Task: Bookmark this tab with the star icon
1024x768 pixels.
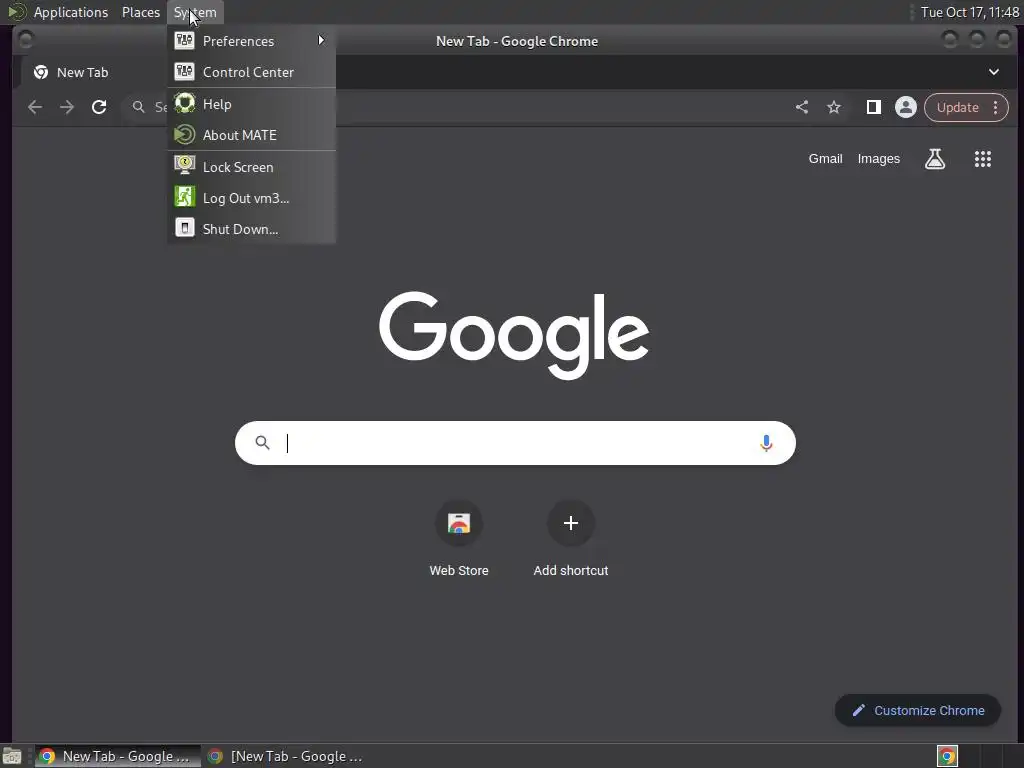Action: [x=834, y=107]
